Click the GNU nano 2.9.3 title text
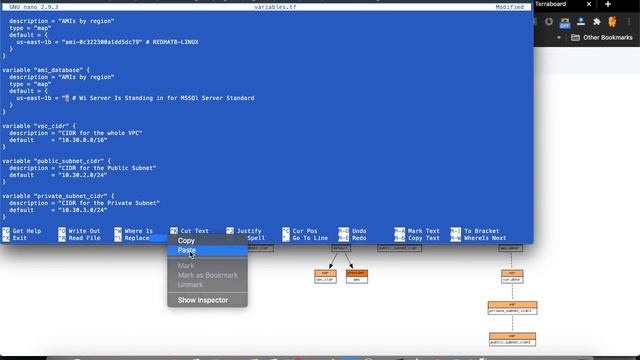This screenshot has width=640, height=360. (x=33, y=7)
